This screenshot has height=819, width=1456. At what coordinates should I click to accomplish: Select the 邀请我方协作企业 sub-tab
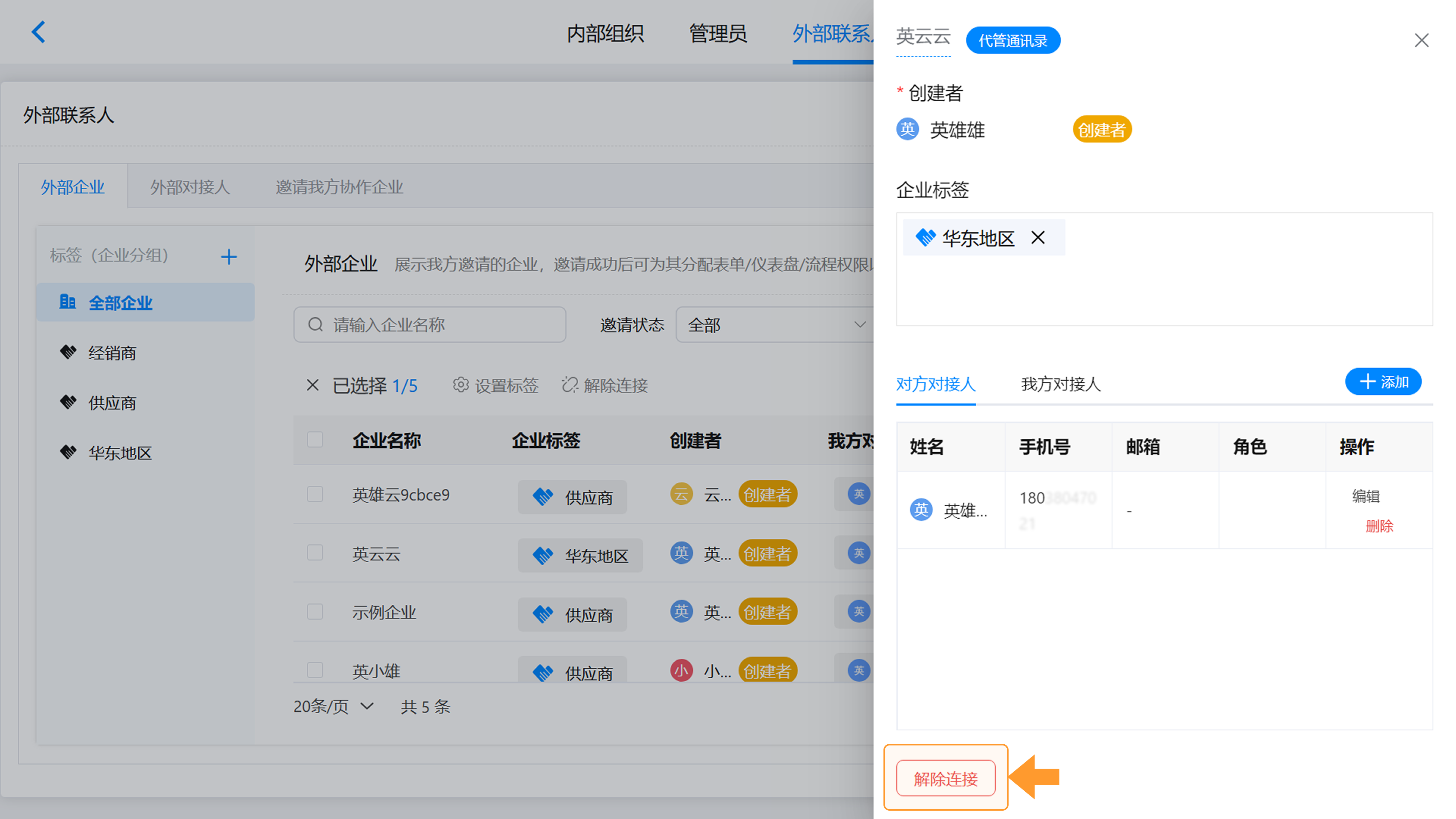[x=339, y=187]
